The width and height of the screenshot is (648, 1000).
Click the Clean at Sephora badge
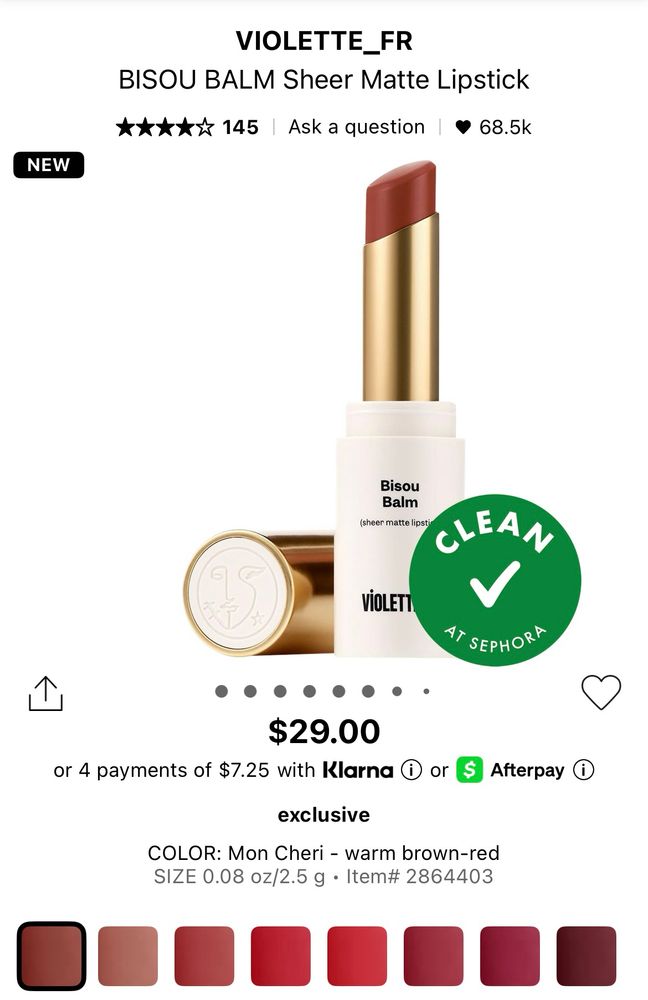495,580
